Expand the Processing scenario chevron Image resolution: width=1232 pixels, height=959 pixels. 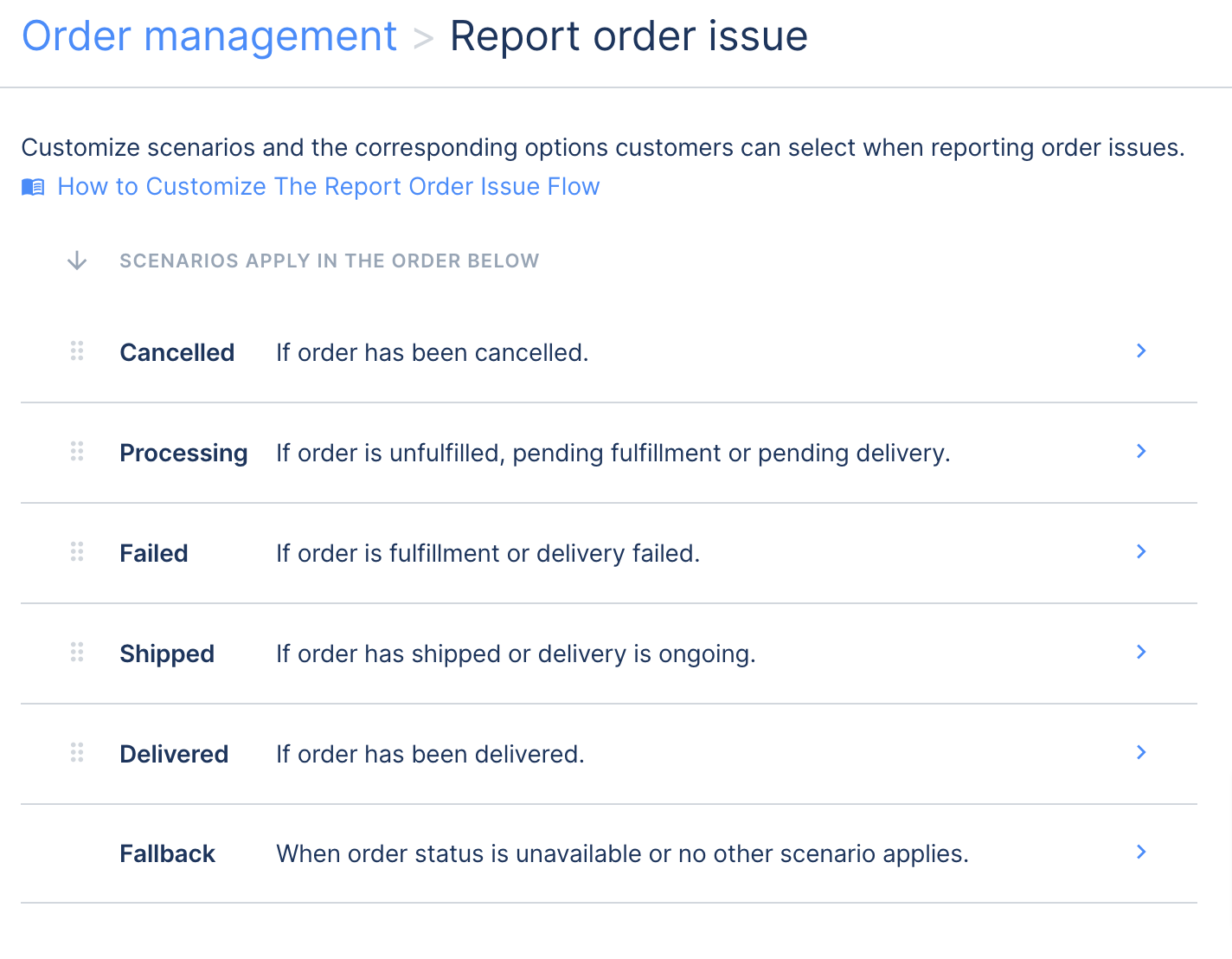click(x=1141, y=451)
